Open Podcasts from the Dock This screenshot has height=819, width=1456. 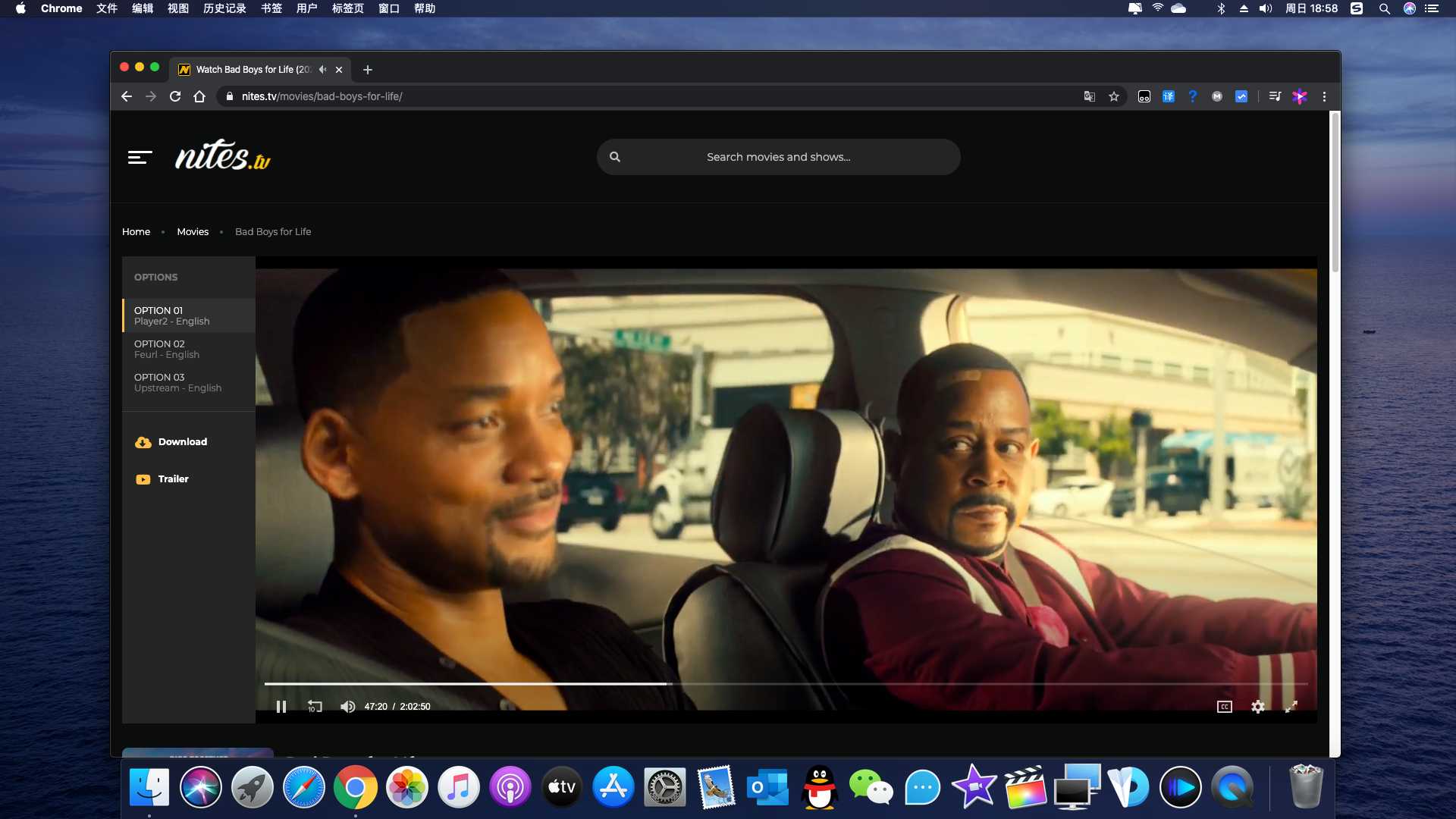(510, 787)
